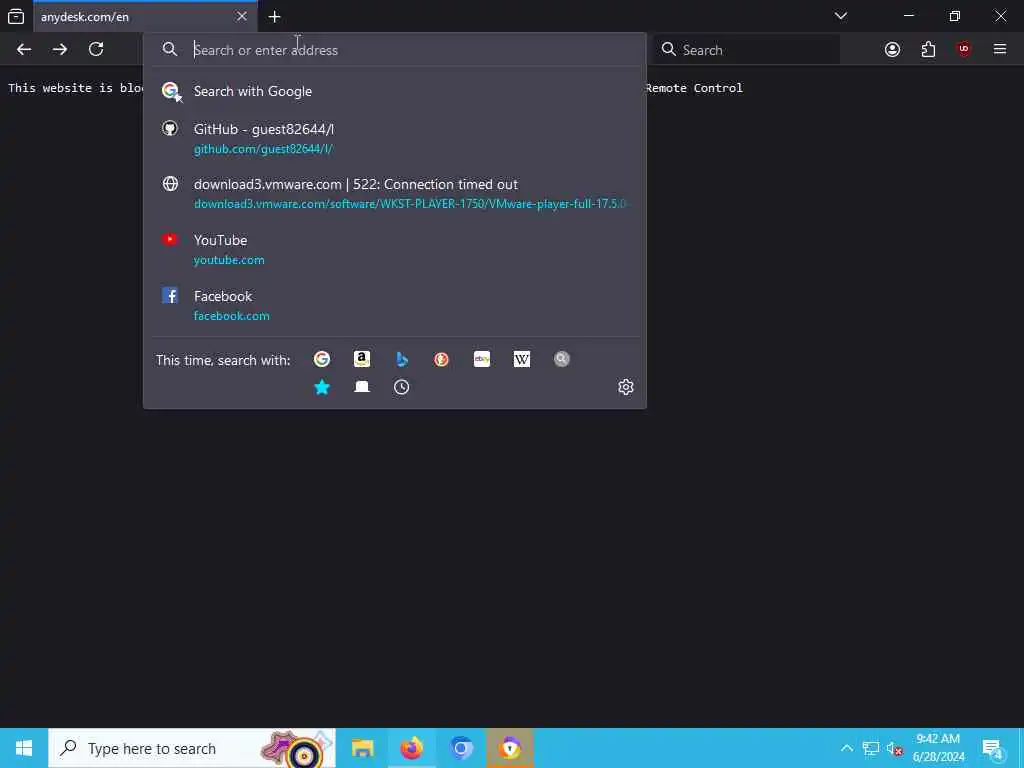Open the download3.vmware.com suggestion
Image resolution: width=1024 pixels, height=768 pixels.
pyautogui.click(x=394, y=194)
